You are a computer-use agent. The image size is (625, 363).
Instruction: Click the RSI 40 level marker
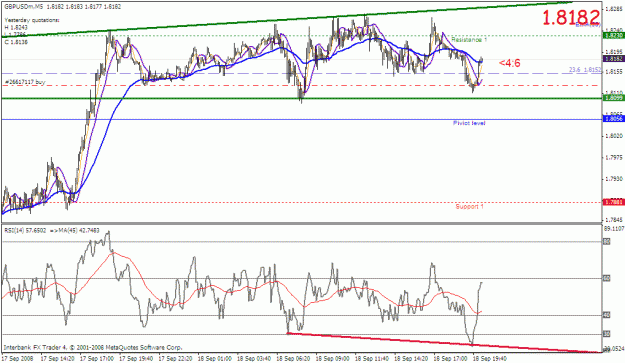(607, 316)
